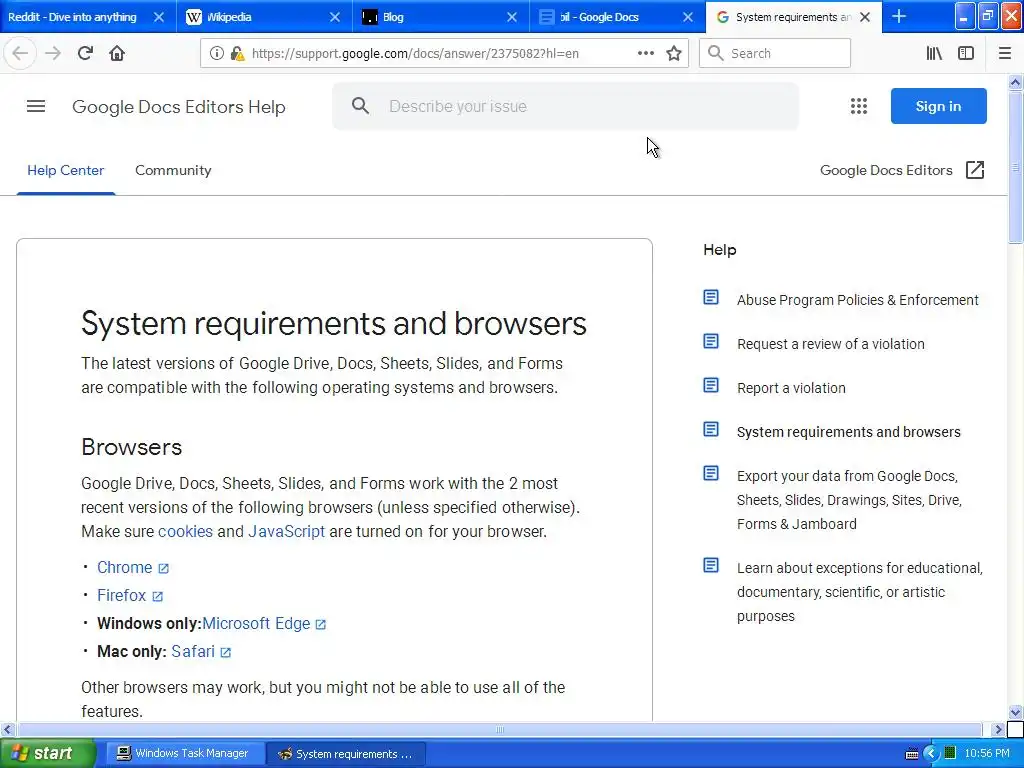1024x768 pixels.
Task: Open the cookies link
Action: (185, 532)
